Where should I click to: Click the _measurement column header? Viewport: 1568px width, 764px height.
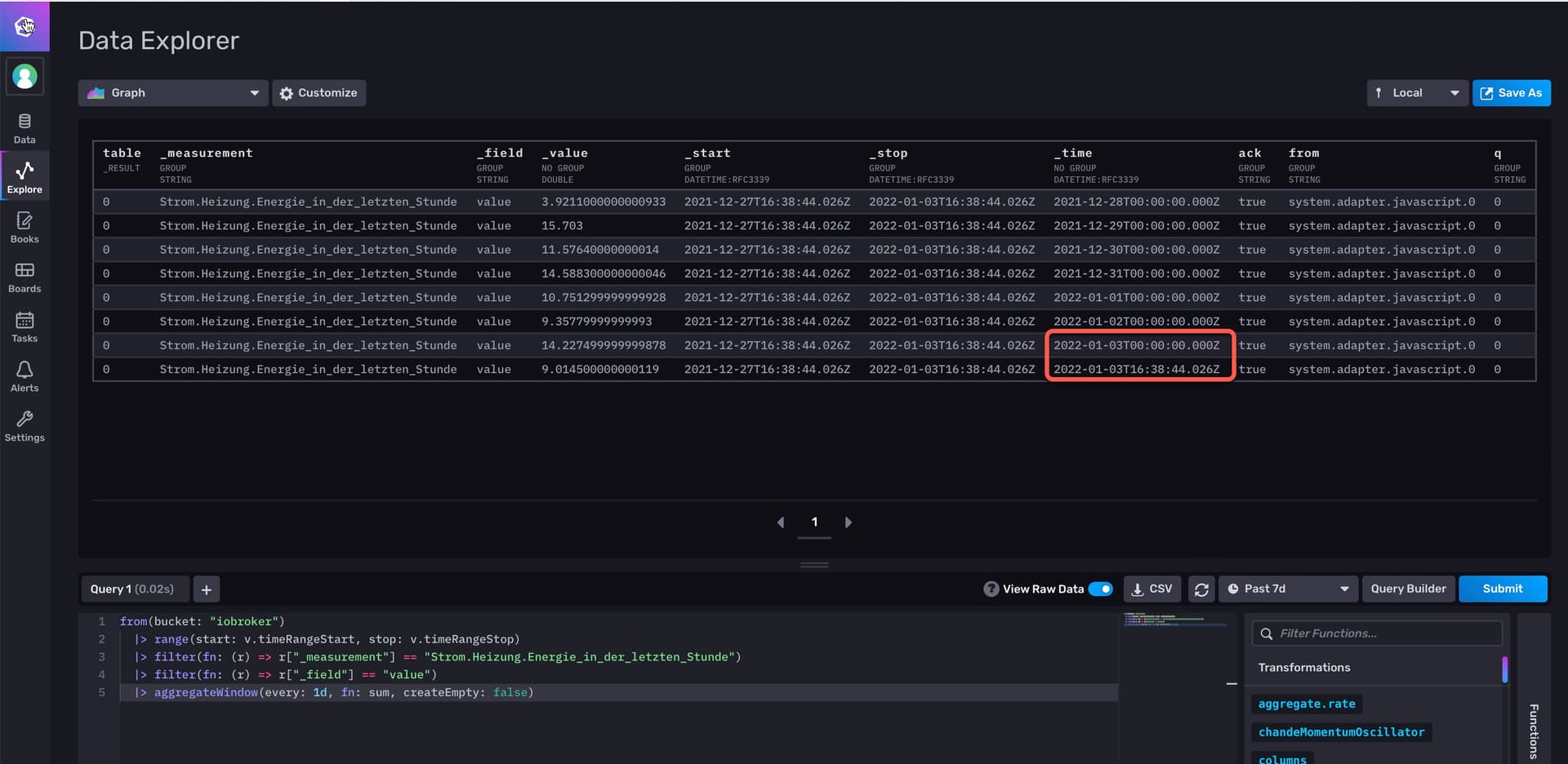coord(207,153)
